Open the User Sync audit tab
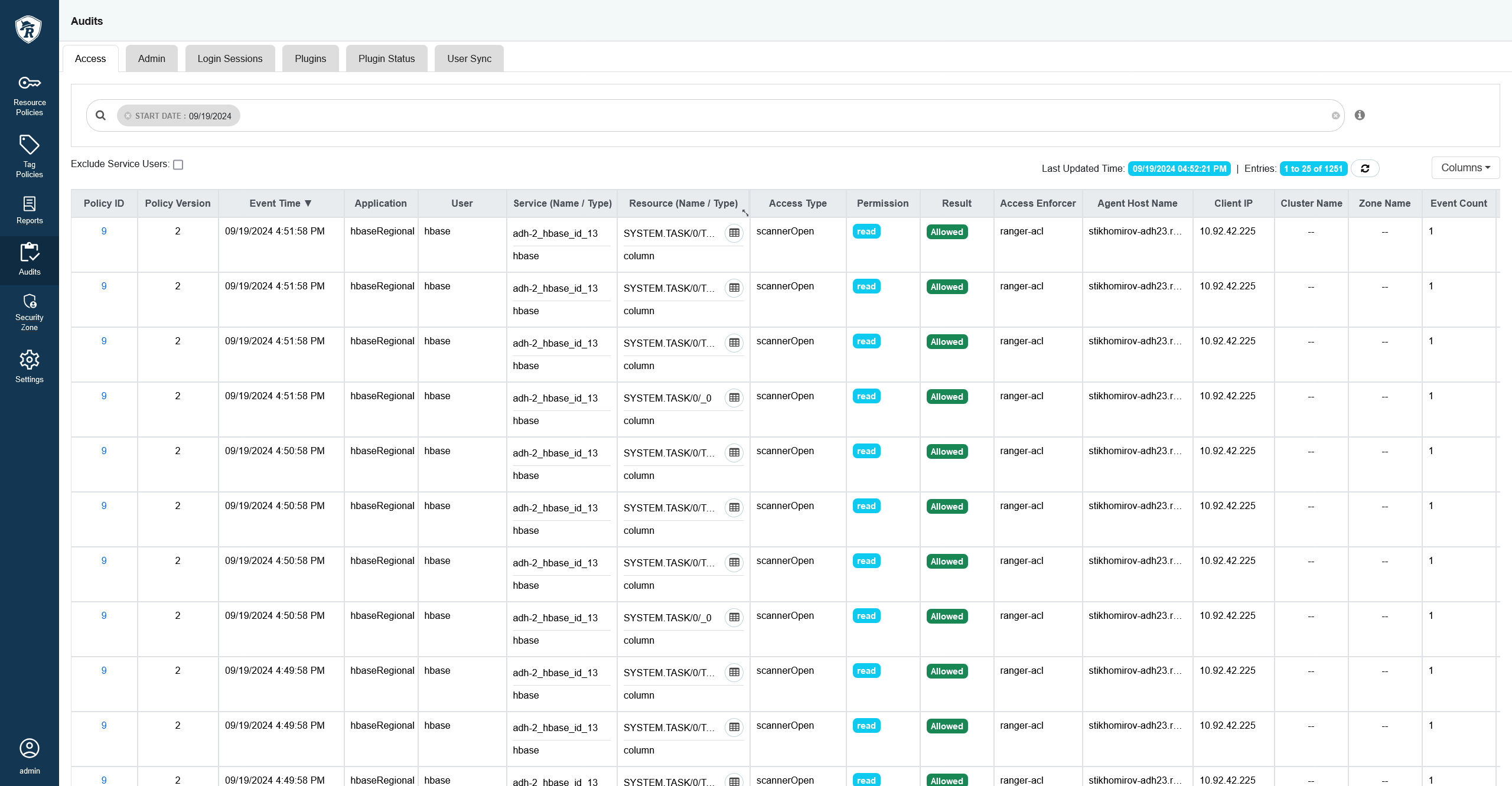The width and height of the screenshot is (1512, 786). point(470,58)
